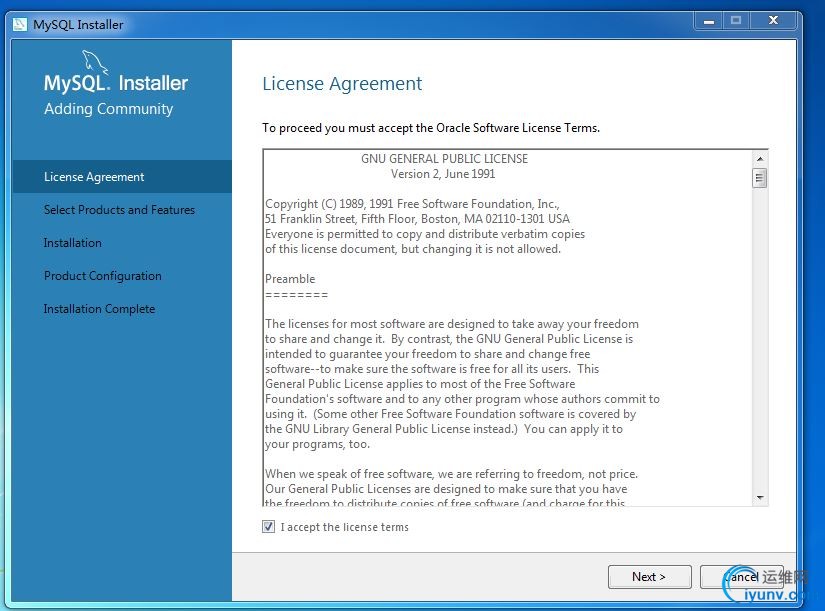Image resolution: width=825 pixels, height=611 pixels.
Task: Click the license text scroll down arrow
Action: click(x=760, y=497)
